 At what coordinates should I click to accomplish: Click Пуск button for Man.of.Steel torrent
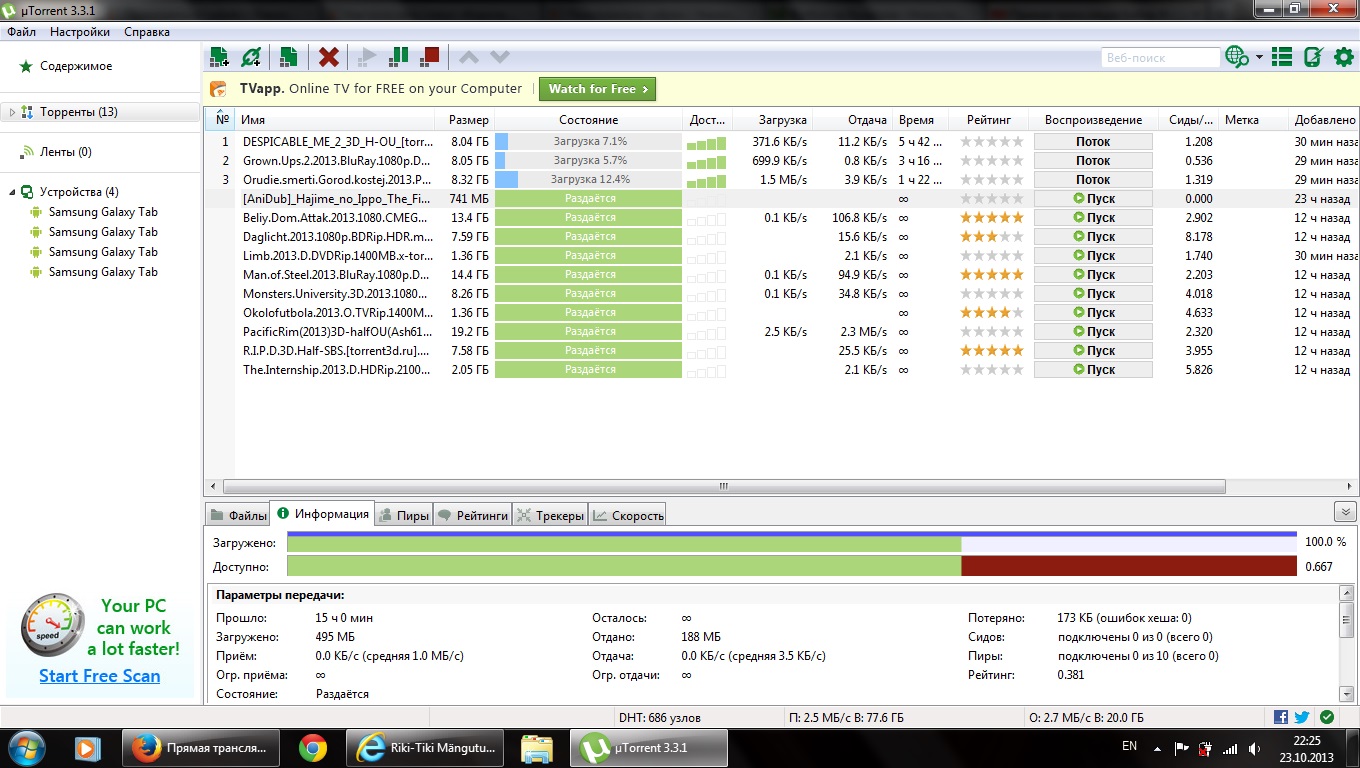coord(1093,275)
